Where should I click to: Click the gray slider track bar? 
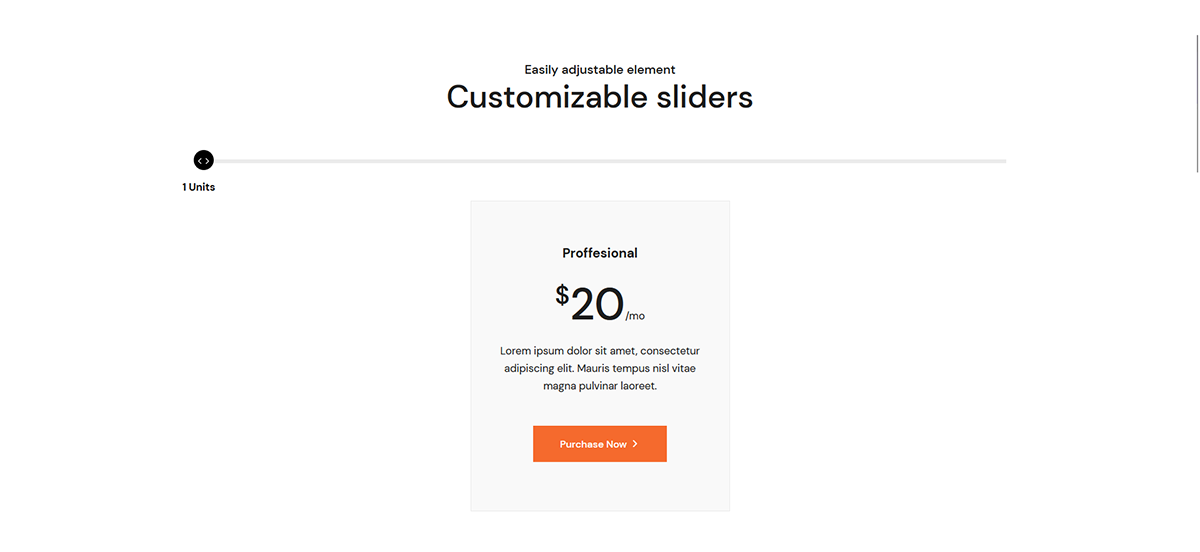pyautogui.click(x=600, y=161)
